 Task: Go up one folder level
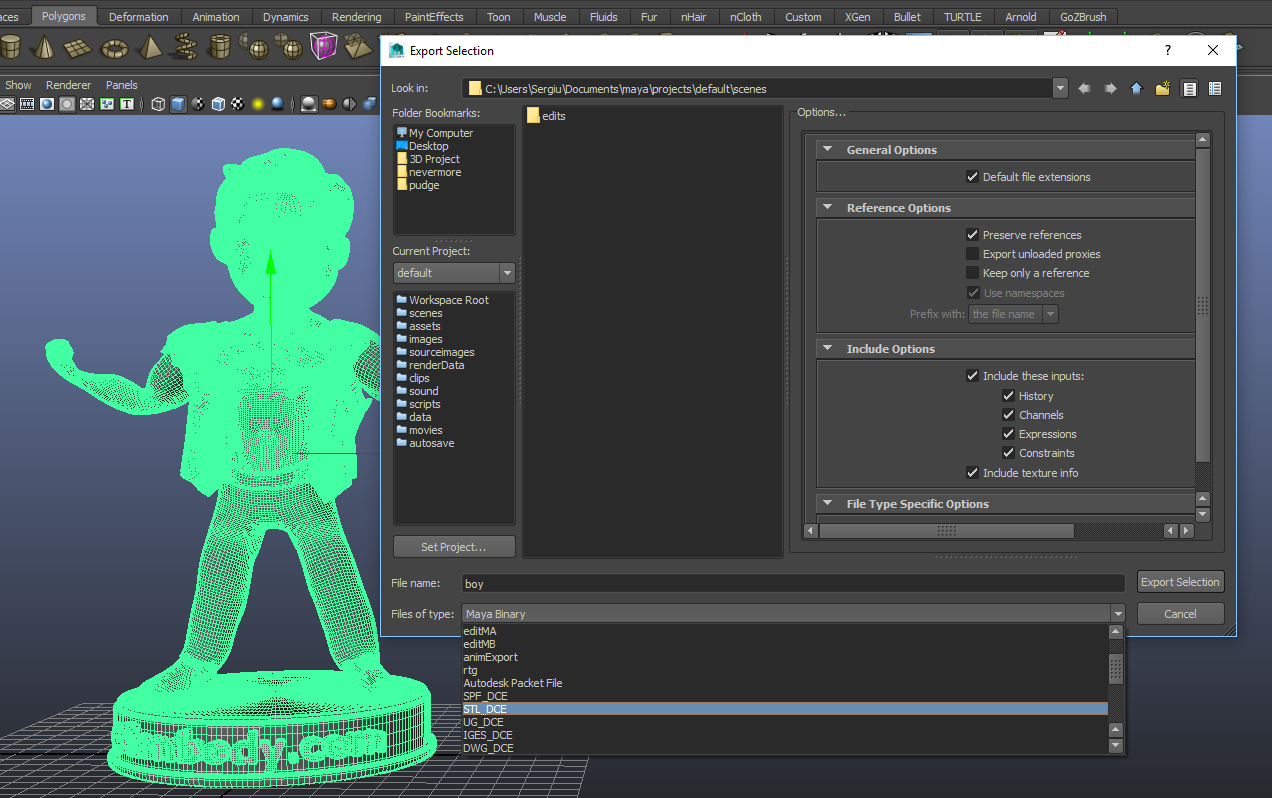pos(1136,89)
